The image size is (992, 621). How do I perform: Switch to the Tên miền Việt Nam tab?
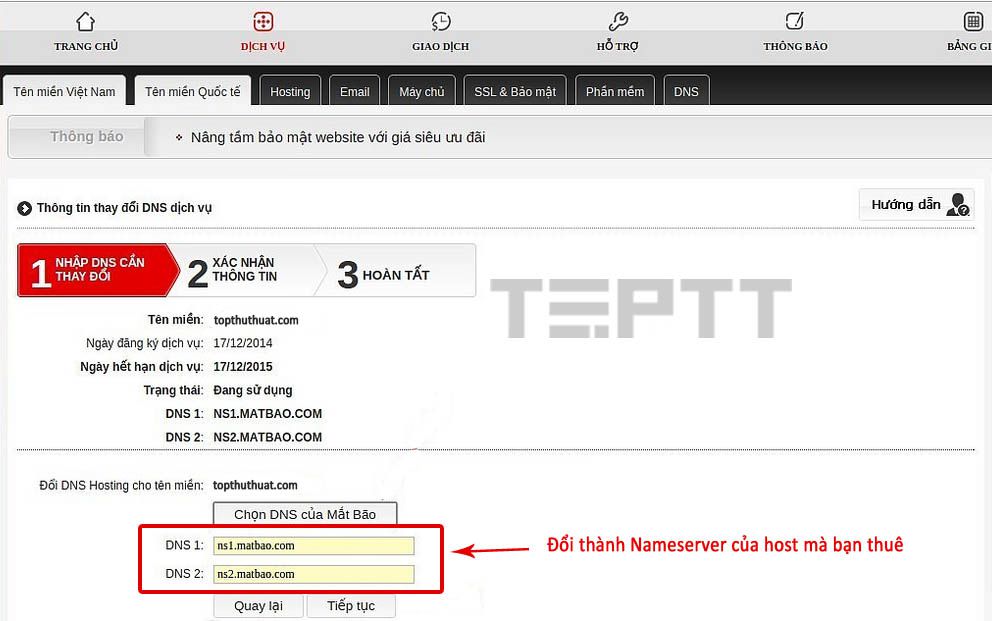(x=64, y=92)
